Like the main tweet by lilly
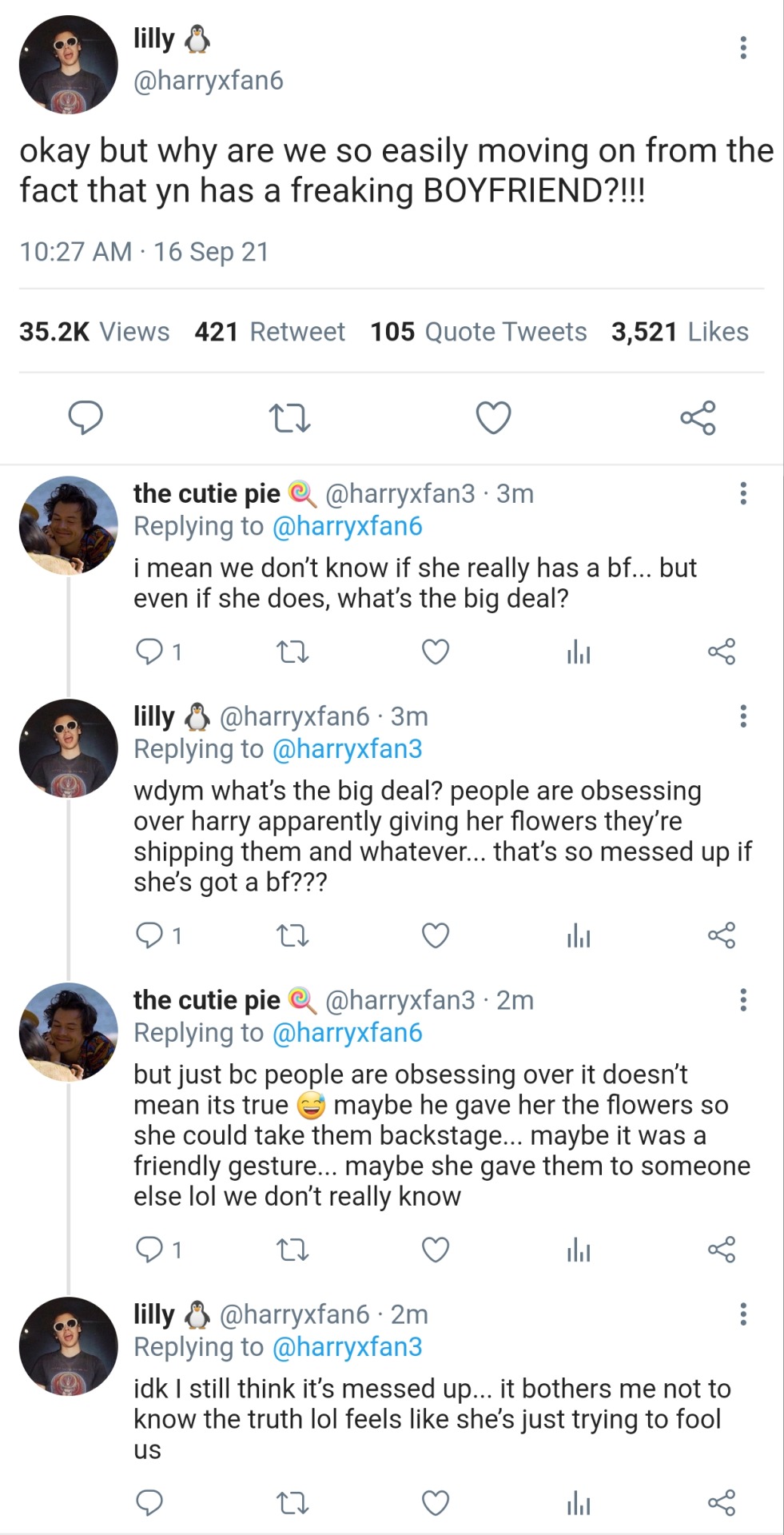Screen dimensions: 784x1535 tap(493, 418)
